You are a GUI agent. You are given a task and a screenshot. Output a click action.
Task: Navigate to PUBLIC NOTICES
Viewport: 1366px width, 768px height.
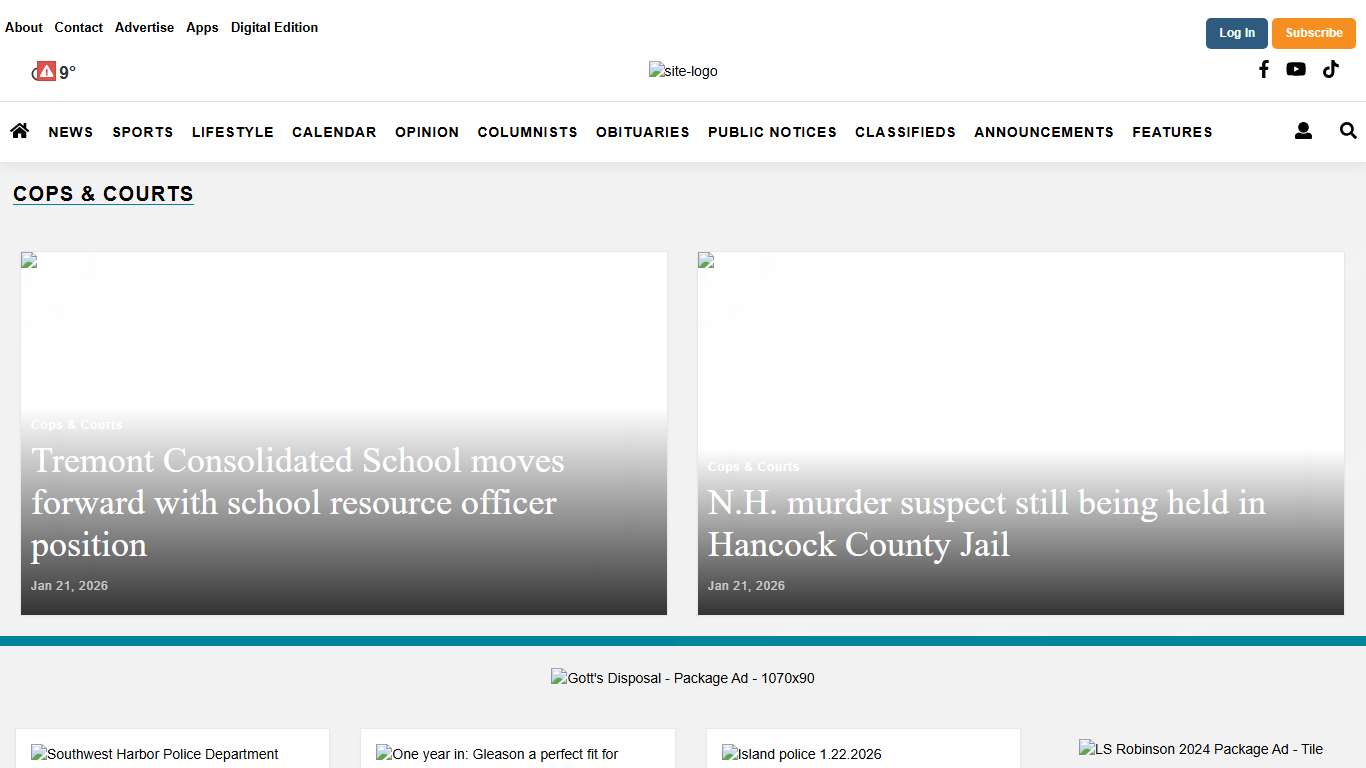tap(772, 132)
